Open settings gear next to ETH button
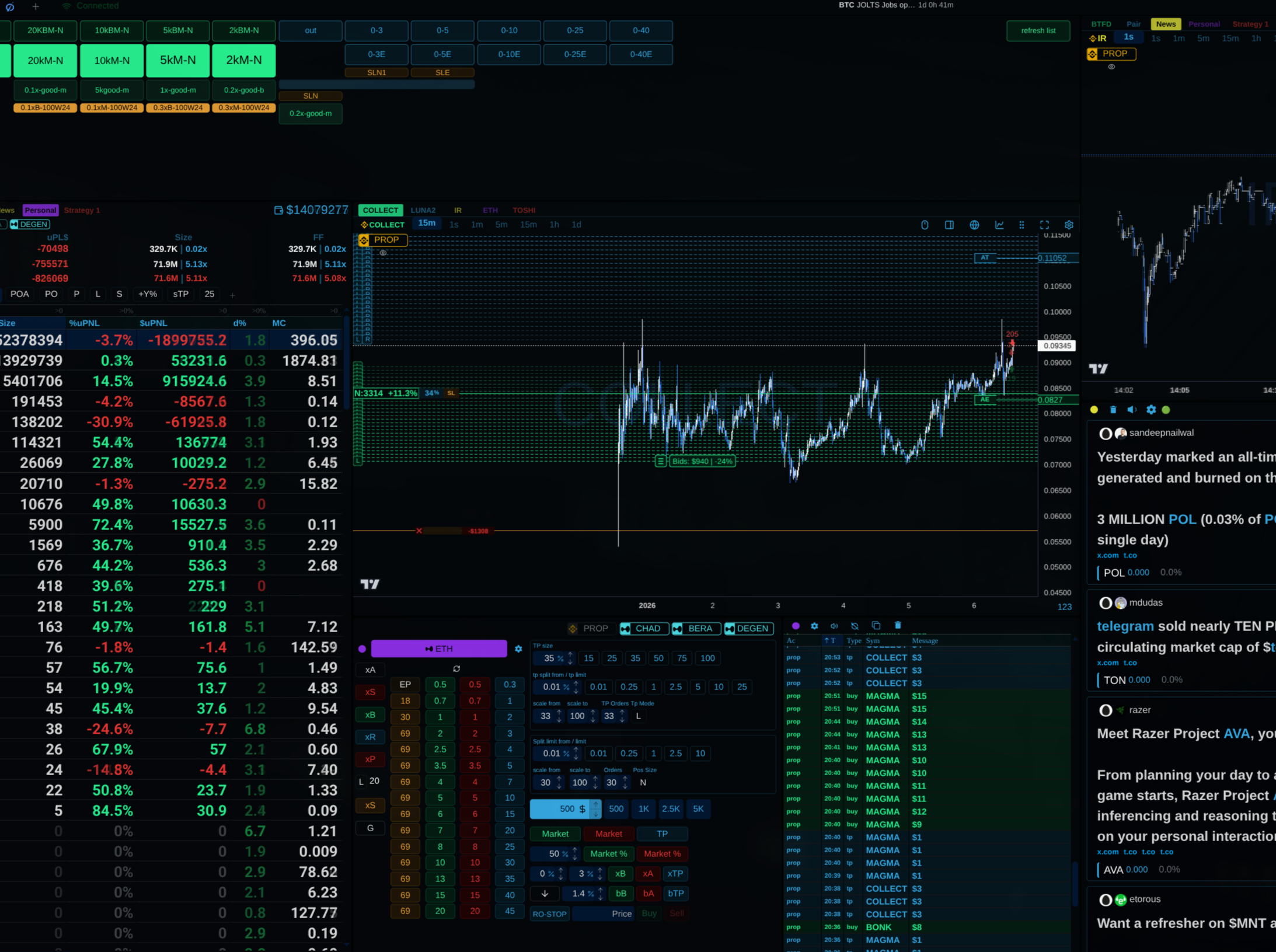Image resolution: width=1276 pixels, height=952 pixels. pyautogui.click(x=518, y=648)
